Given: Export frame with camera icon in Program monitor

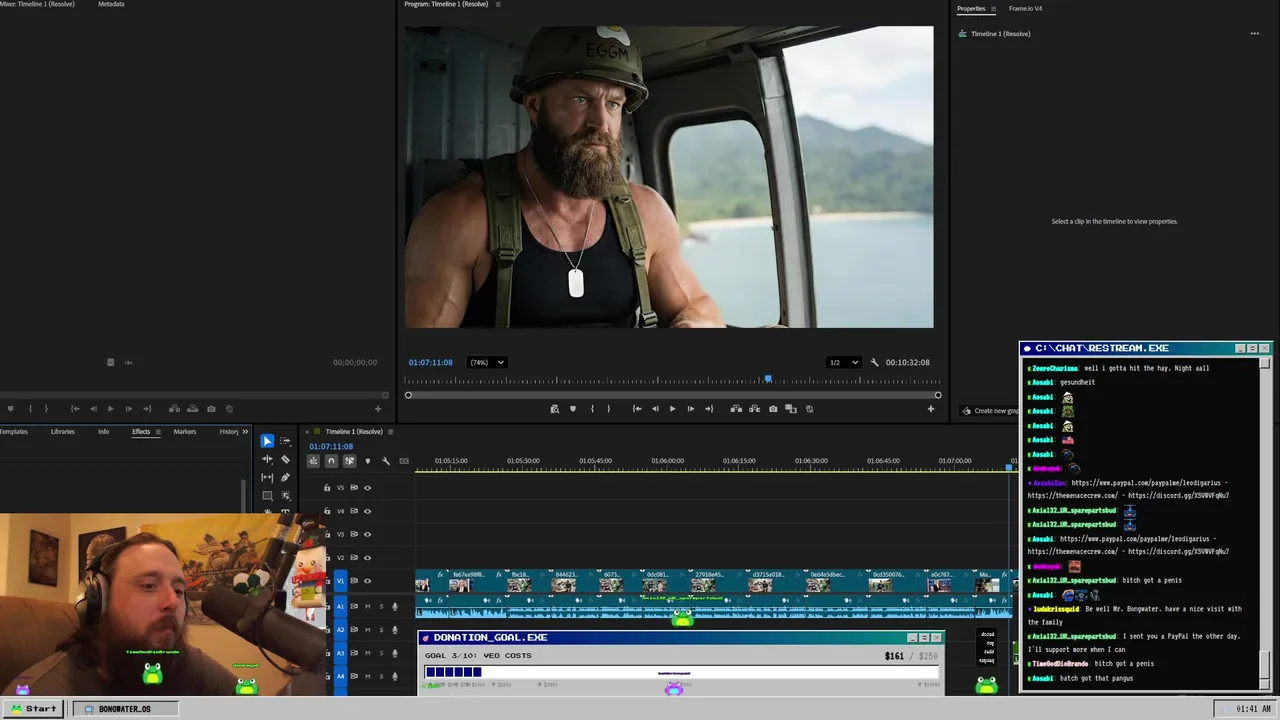Looking at the screenshot, I should pos(773,408).
